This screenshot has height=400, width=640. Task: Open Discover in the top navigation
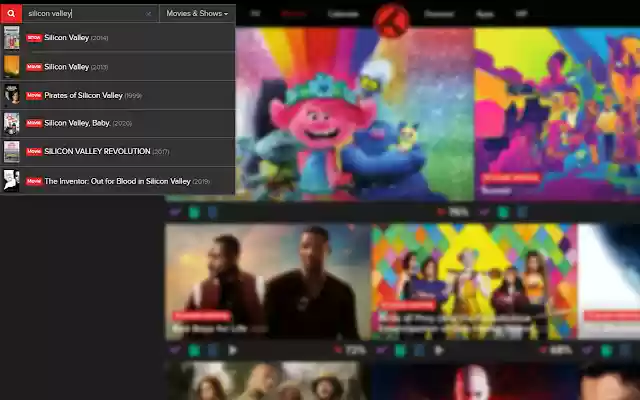[x=439, y=14]
